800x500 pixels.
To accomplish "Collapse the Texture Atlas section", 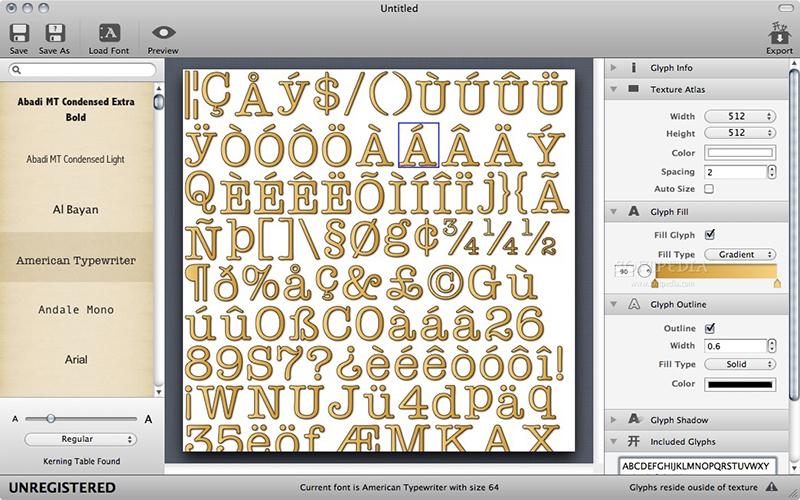I will 614,89.
